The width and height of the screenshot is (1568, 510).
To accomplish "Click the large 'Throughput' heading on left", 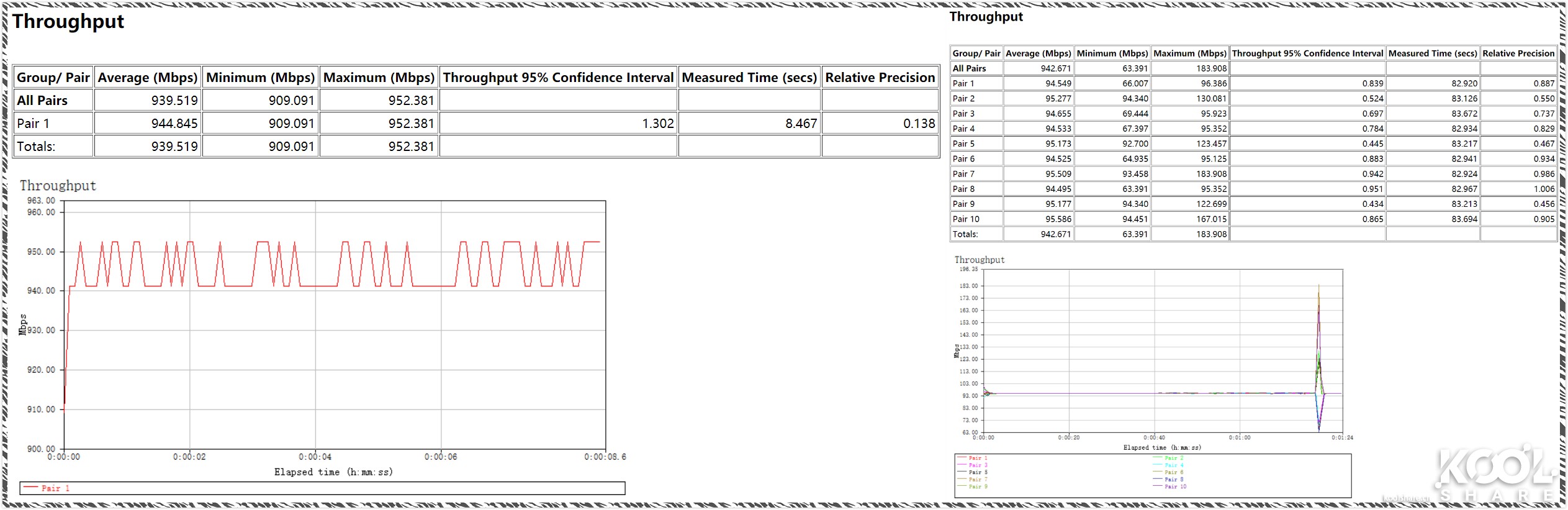I will [x=68, y=22].
